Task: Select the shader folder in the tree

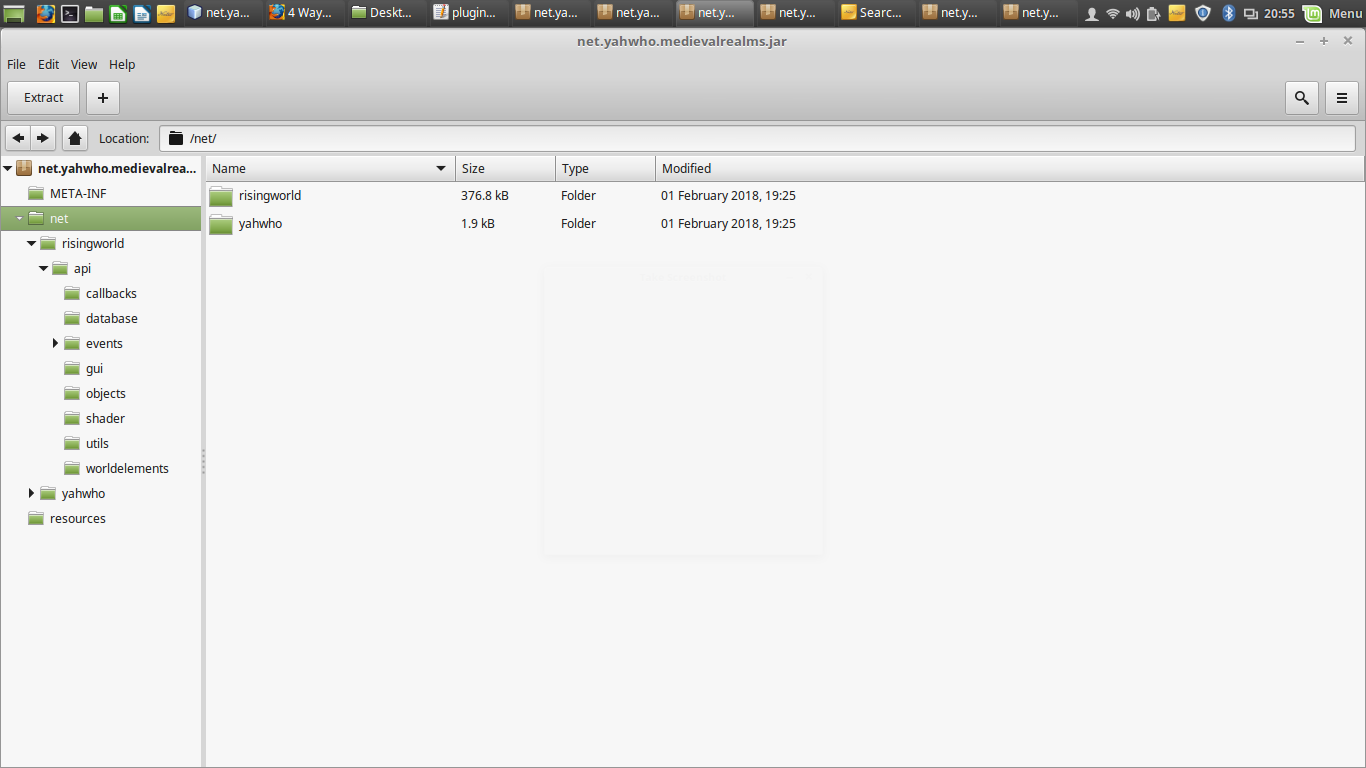Action: [105, 418]
